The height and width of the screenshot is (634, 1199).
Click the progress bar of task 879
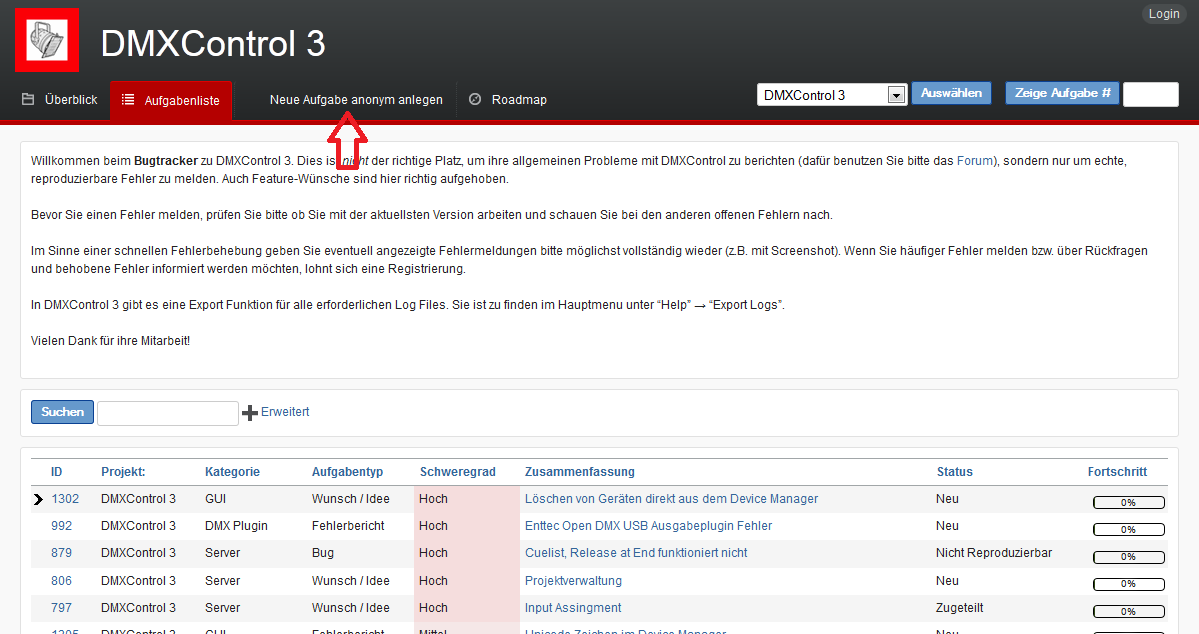1128,557
